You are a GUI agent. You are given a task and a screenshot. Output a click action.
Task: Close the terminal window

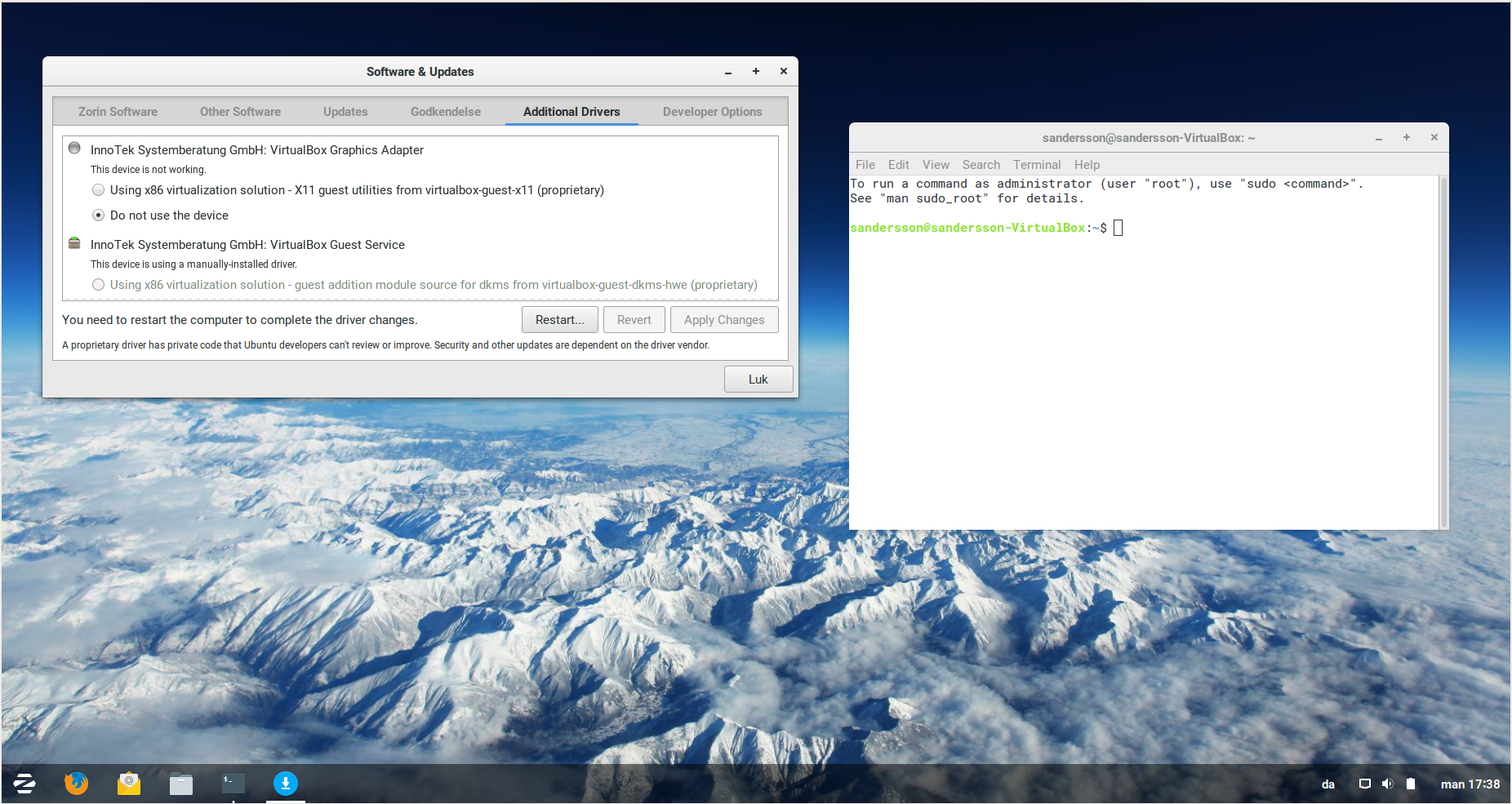pyautogui.click(x=1434, y=138)
